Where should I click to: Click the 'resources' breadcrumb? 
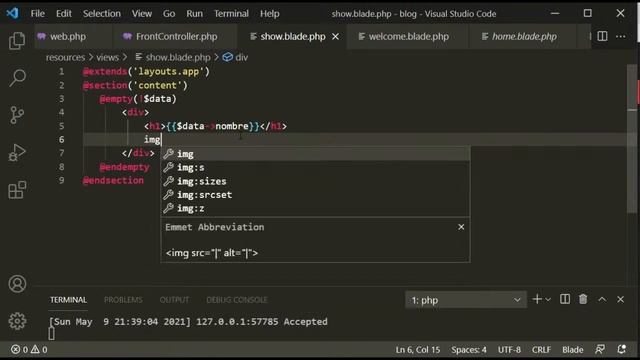pyautogui.click(x=65, y=58)
